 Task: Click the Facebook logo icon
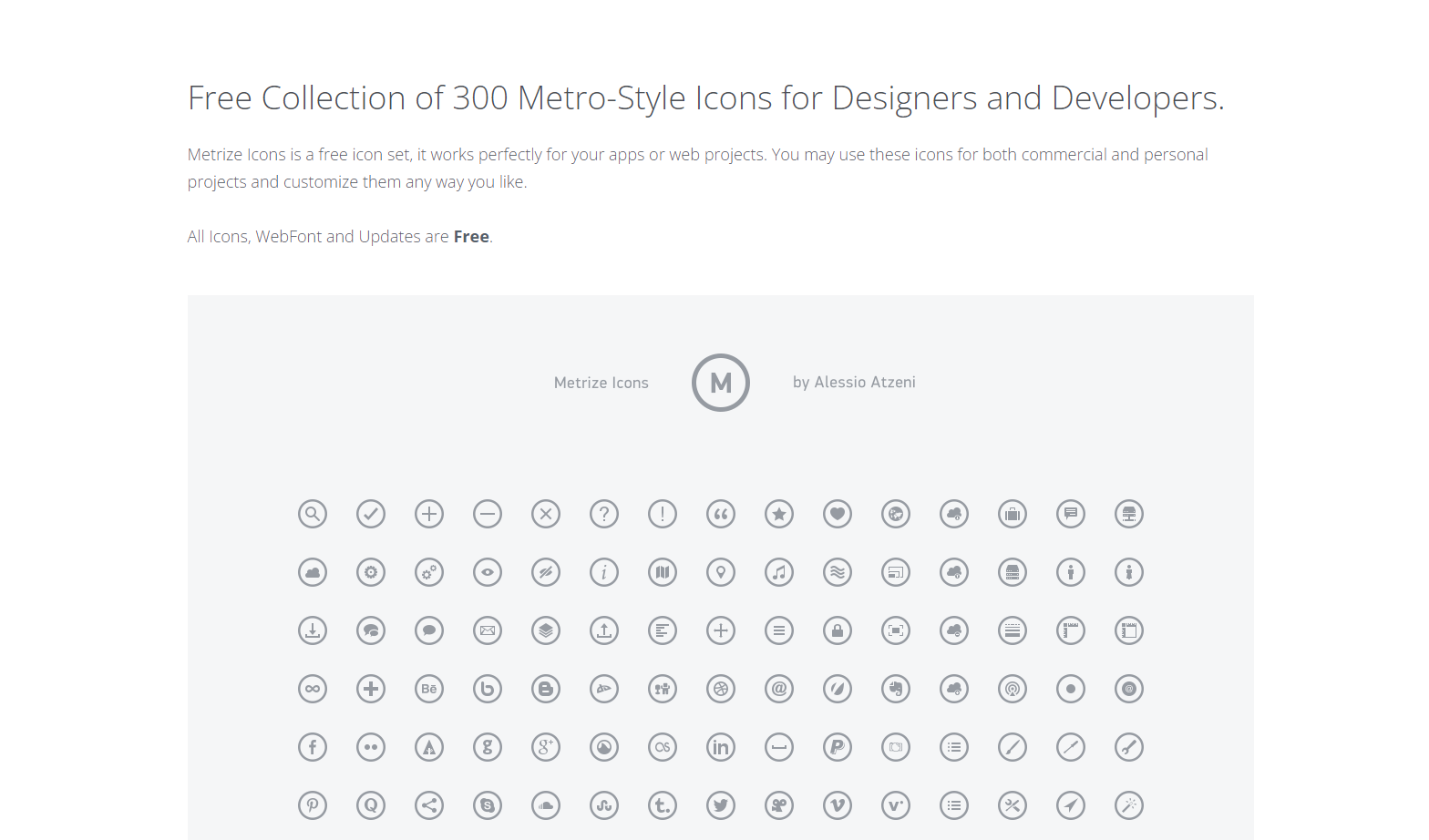click(x=313, y=747)
